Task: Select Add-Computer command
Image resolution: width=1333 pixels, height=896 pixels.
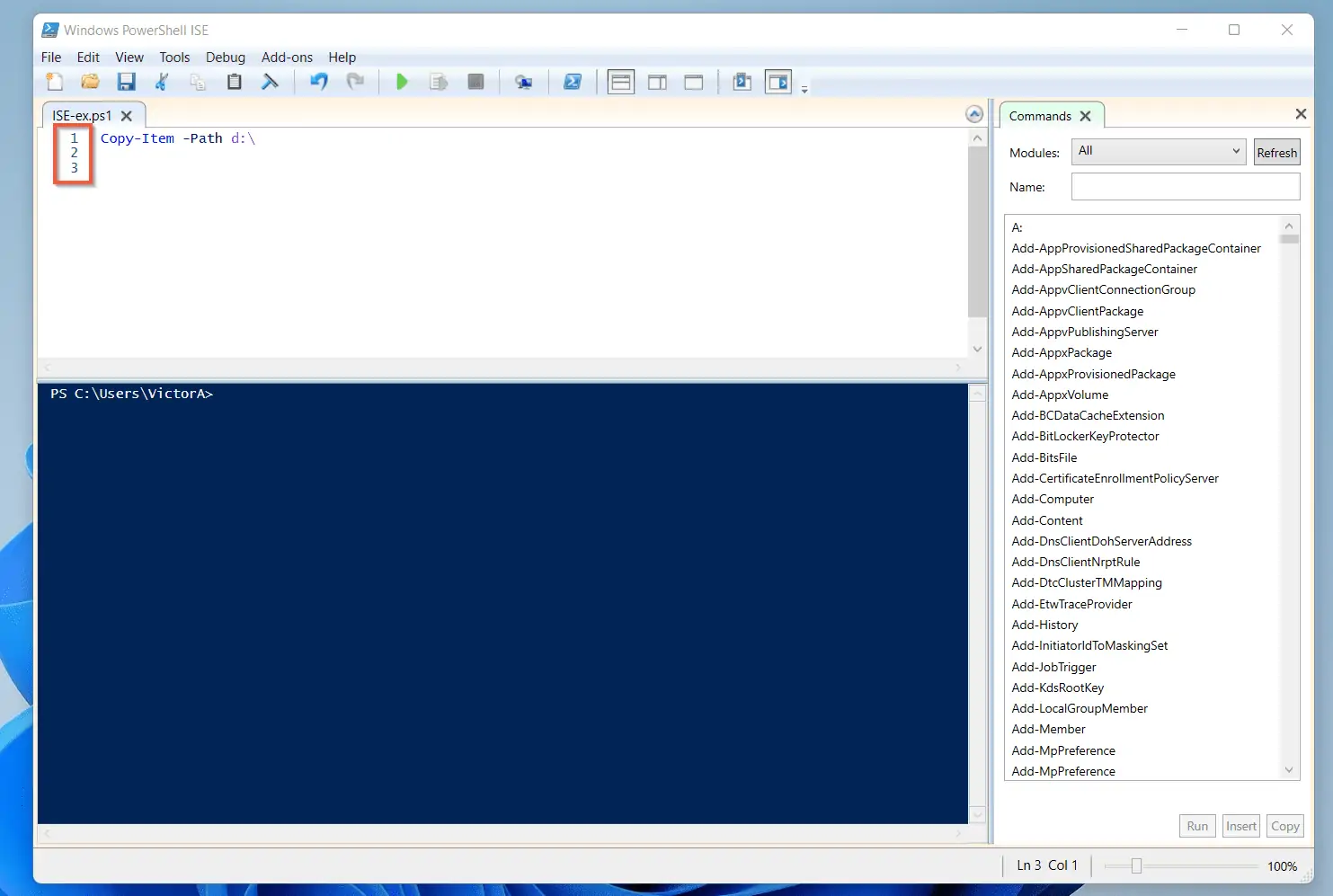Action: [x=1053, y=499]
